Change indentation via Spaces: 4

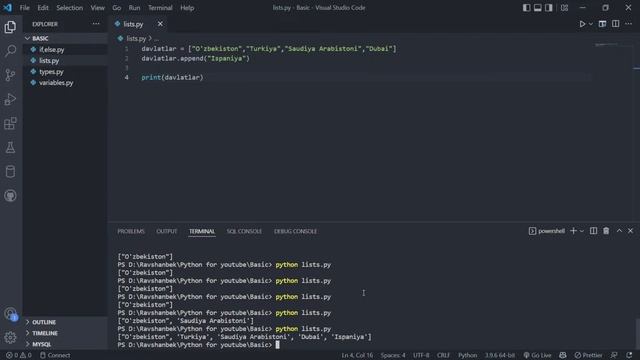point(393,355)
